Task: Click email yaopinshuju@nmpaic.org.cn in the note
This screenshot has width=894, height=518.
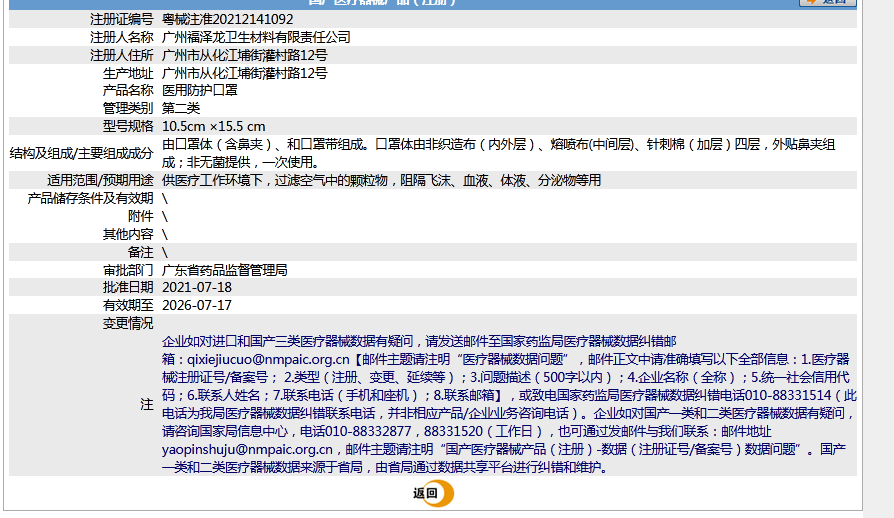Action: (x=247, y=449)
